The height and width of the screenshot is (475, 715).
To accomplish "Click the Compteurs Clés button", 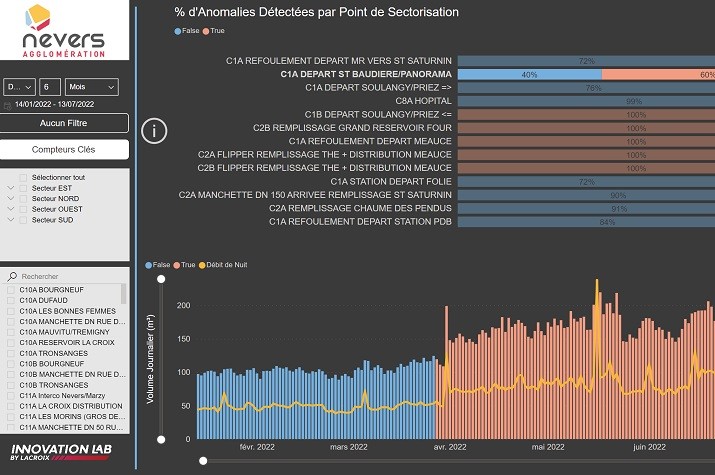I will pyautogui.click(x=64, y=150).
